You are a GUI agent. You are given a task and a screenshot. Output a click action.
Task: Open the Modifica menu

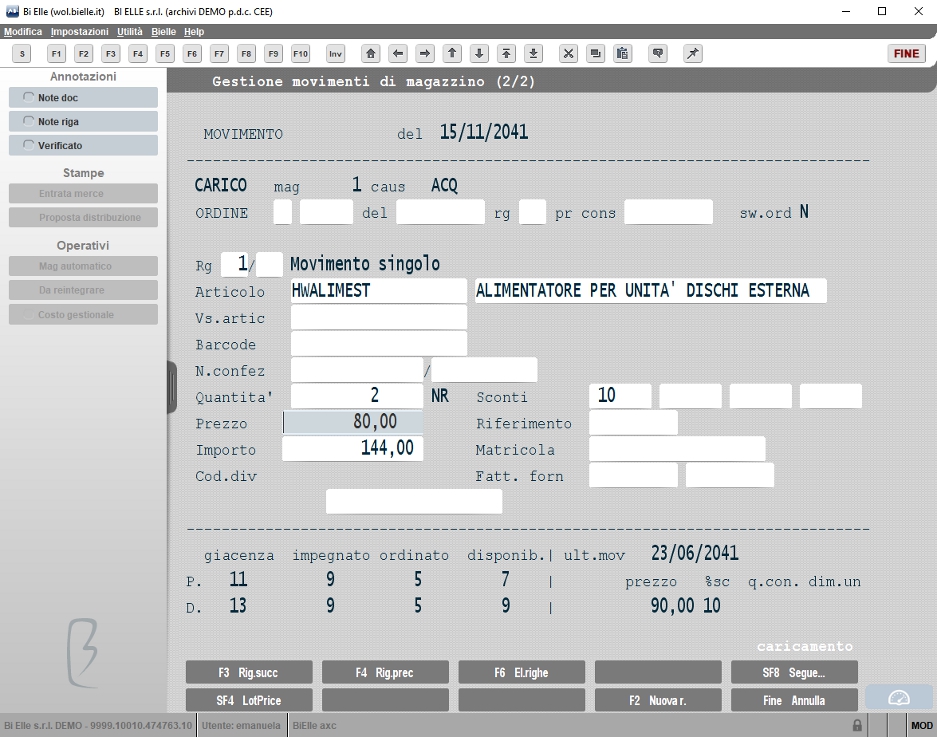23,32
